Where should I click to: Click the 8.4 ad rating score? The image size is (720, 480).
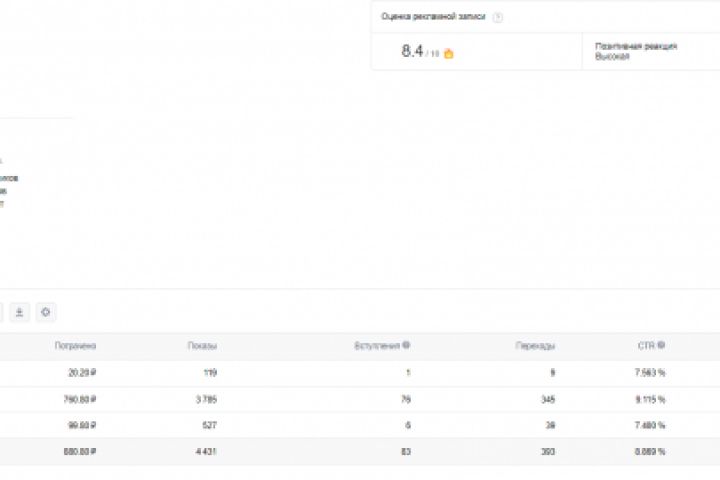(412, 52)
